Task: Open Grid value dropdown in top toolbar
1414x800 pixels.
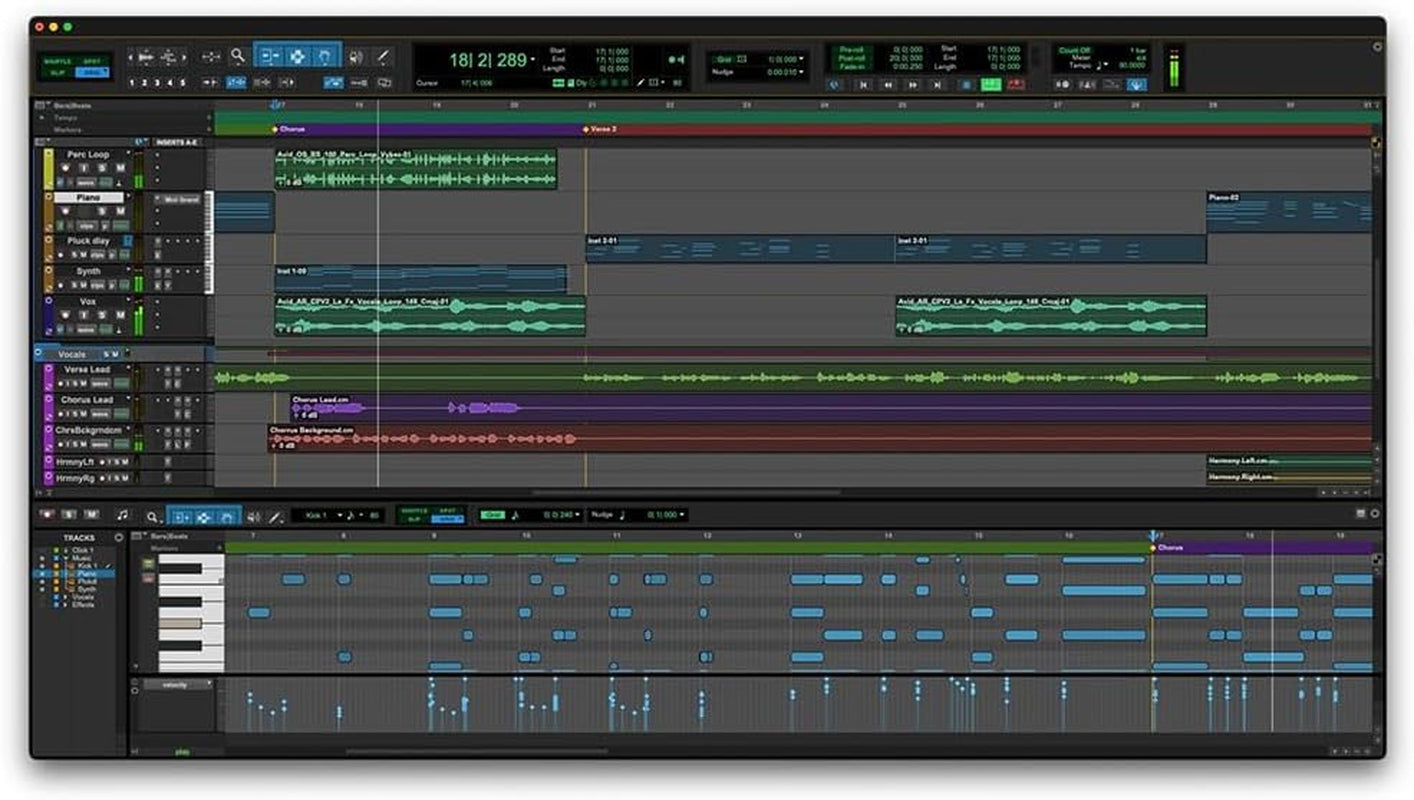Action: [x=802, y=59]
